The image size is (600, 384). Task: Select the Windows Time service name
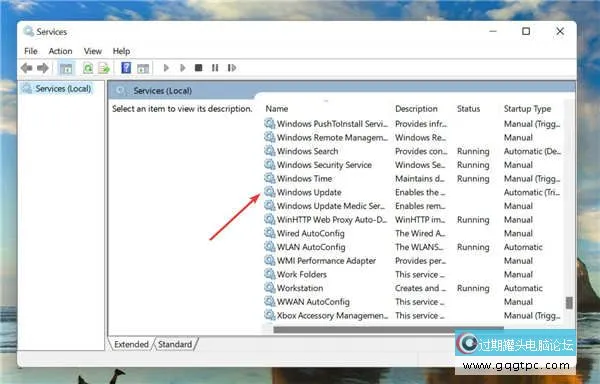[305, 179]
